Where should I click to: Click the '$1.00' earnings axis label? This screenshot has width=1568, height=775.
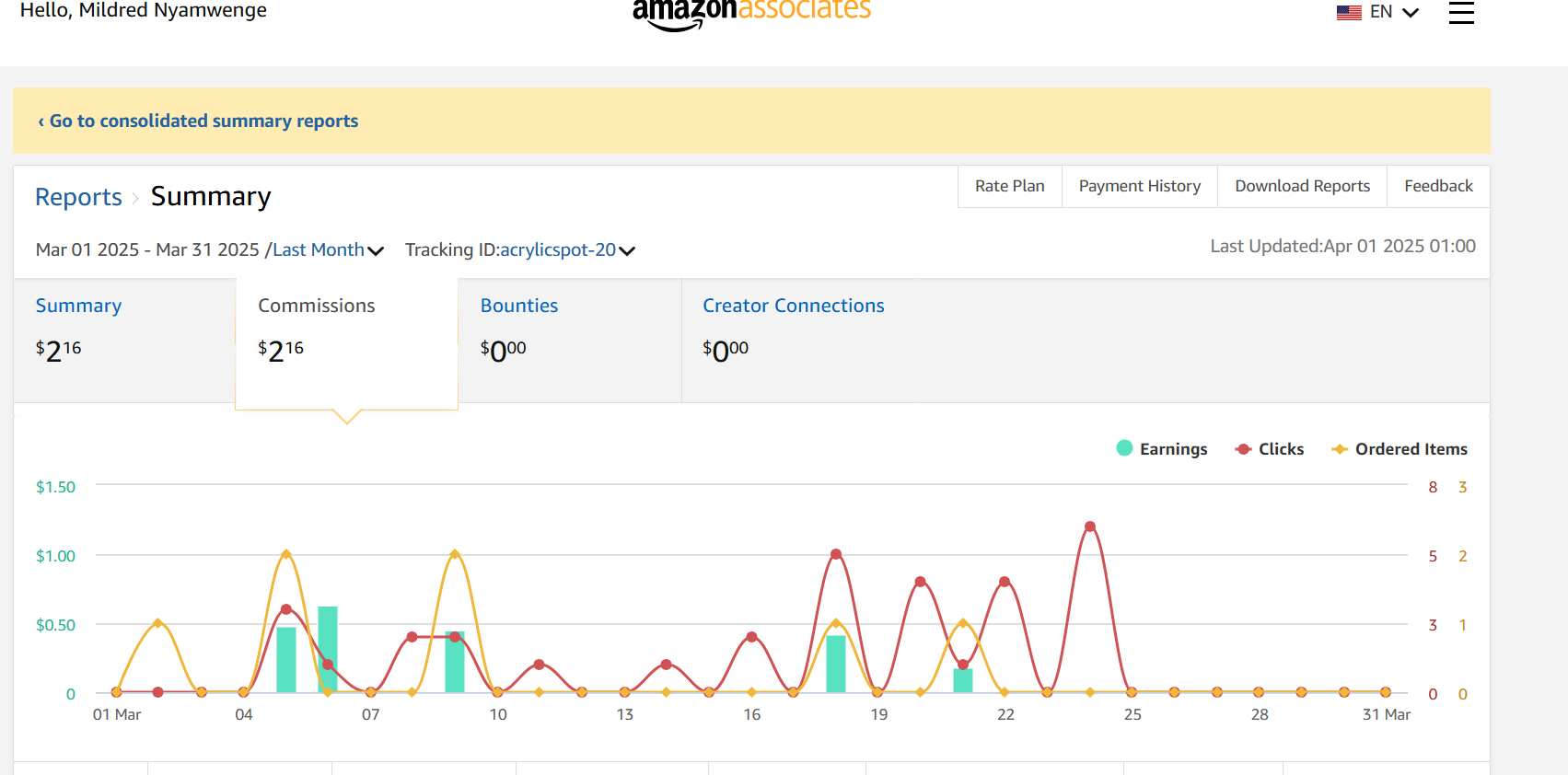[x=55, y=556]
